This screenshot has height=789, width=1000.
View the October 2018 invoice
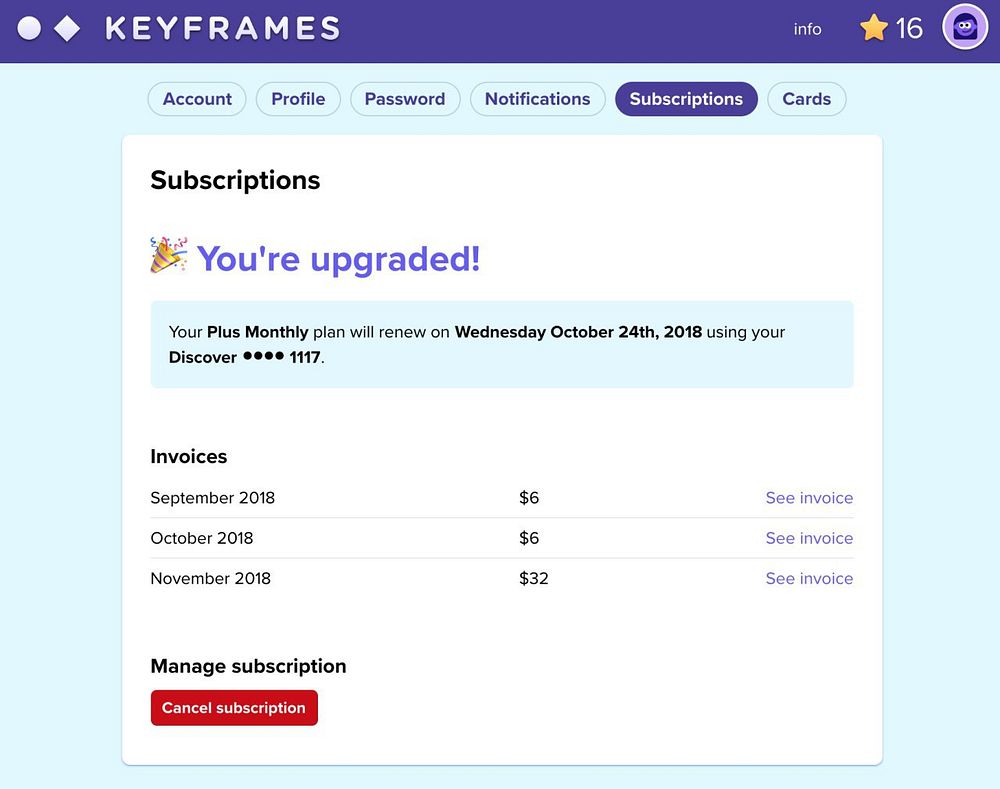[x=809, y=538]
